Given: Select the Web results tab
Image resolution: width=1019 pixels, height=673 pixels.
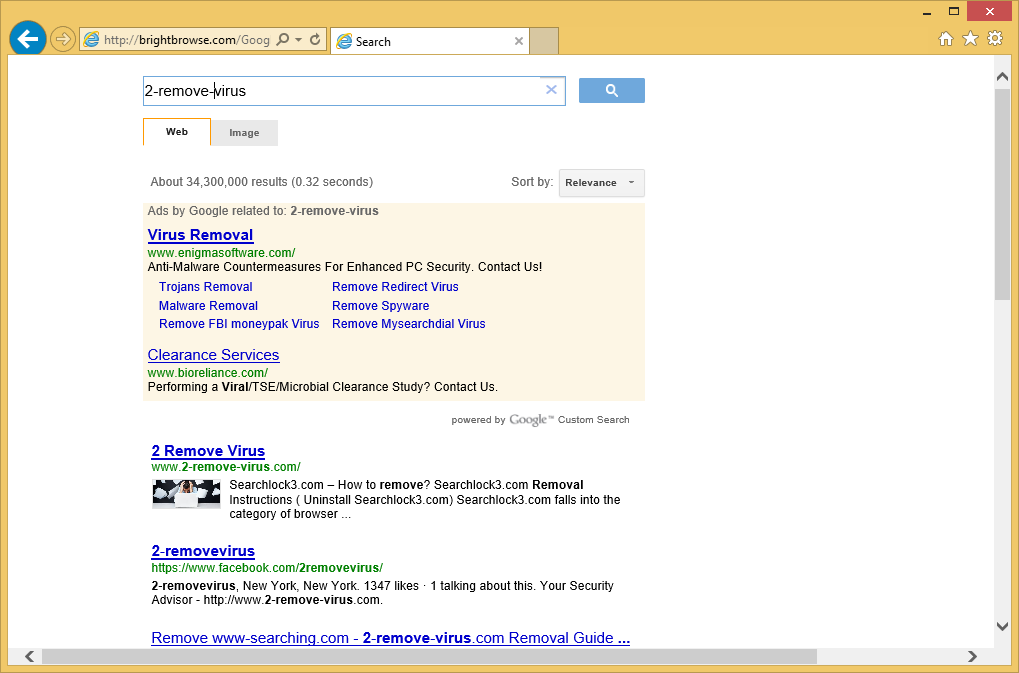Looking at the screenshot, I should point(177,132).
